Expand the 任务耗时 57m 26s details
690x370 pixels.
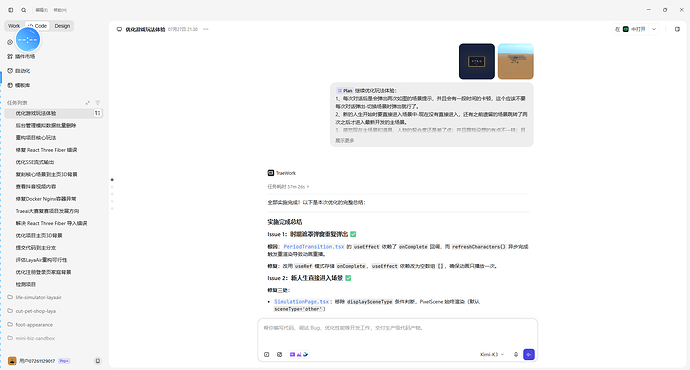point(288,187)
